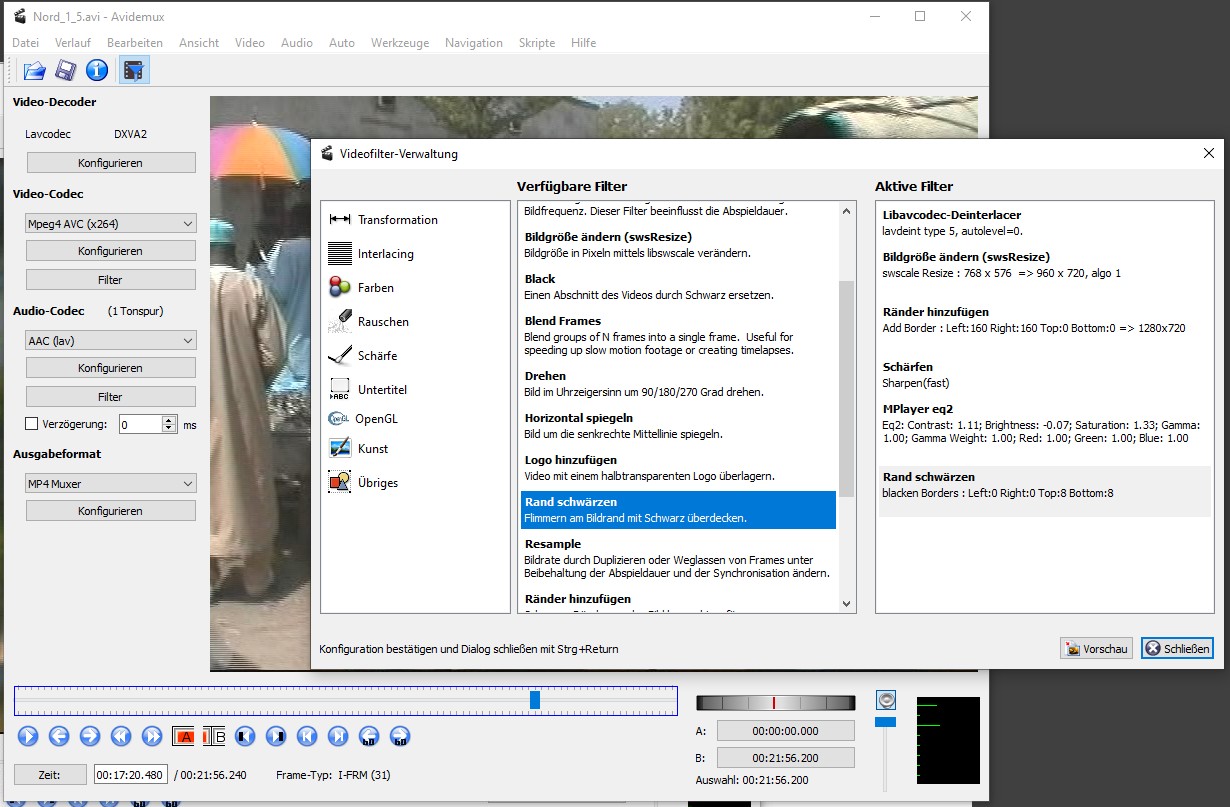This screenshot has width=1230, height=807.
Task: Jump forward 60 seconds
Action: (x=400, y=737)
